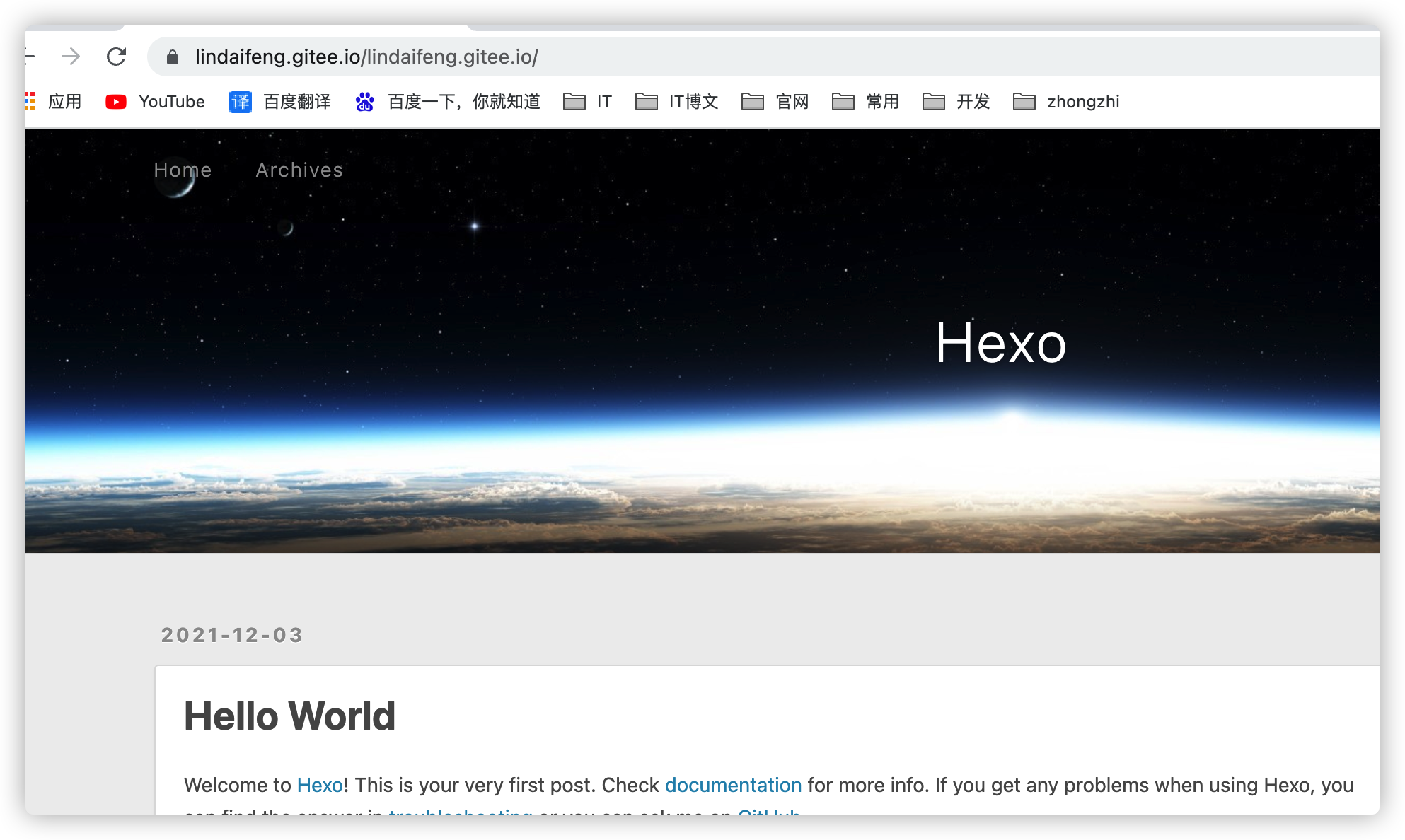Open the 官网 bookmark folder
1405x840 pixels.
[x=775, y=102]
